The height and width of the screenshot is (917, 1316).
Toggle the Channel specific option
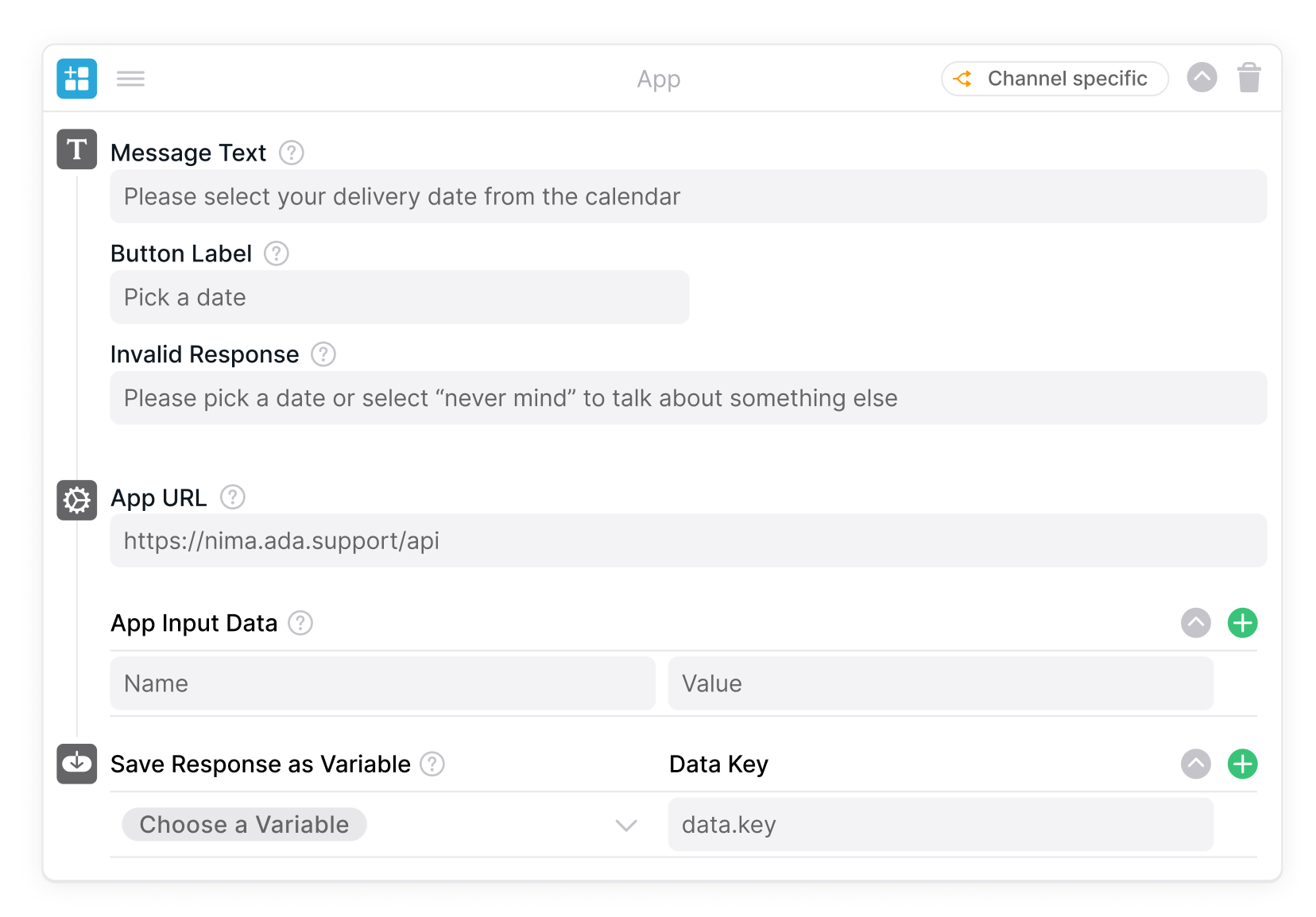1054,79
